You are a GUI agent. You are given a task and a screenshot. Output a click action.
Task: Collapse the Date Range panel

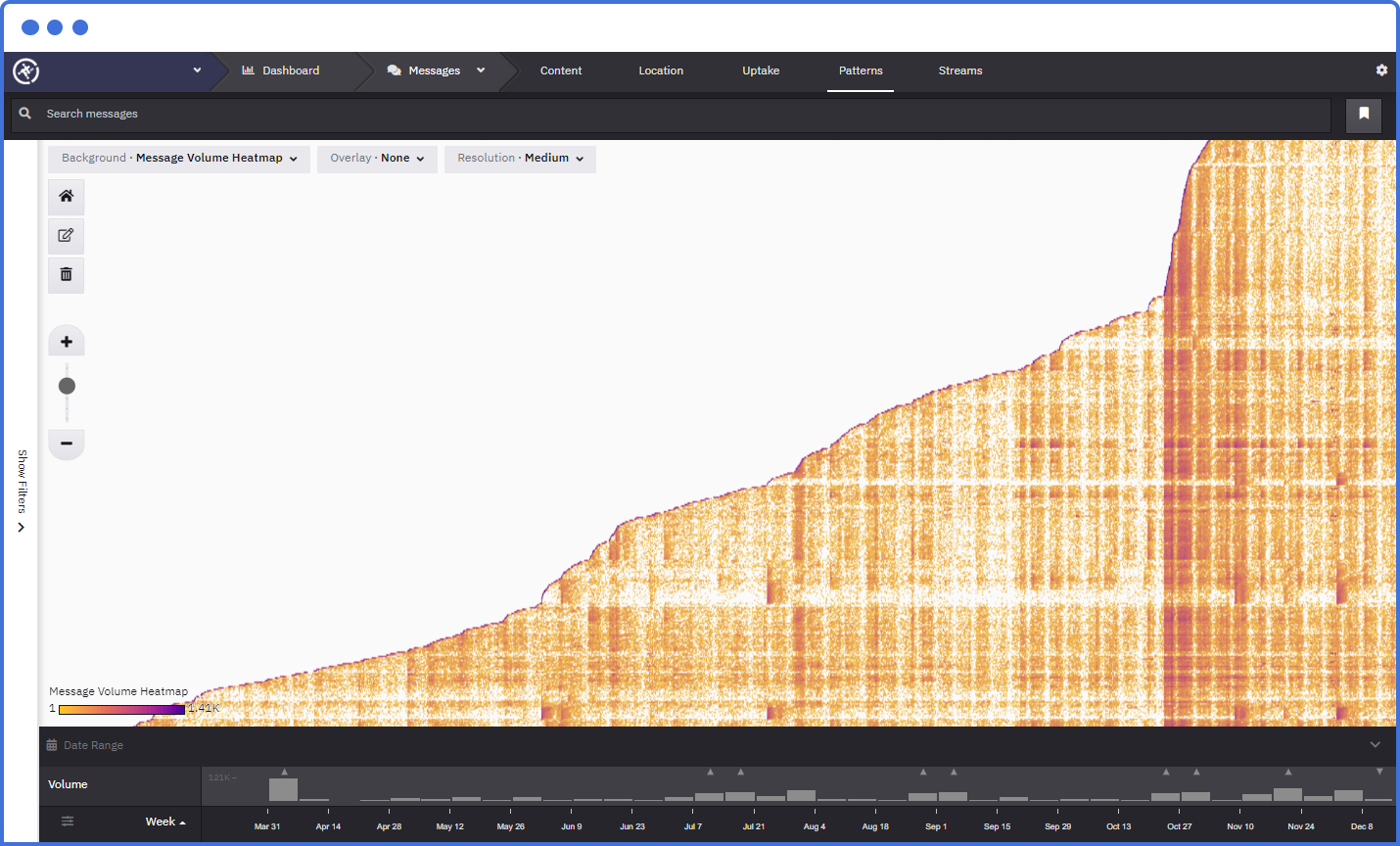pos(1375,744)
